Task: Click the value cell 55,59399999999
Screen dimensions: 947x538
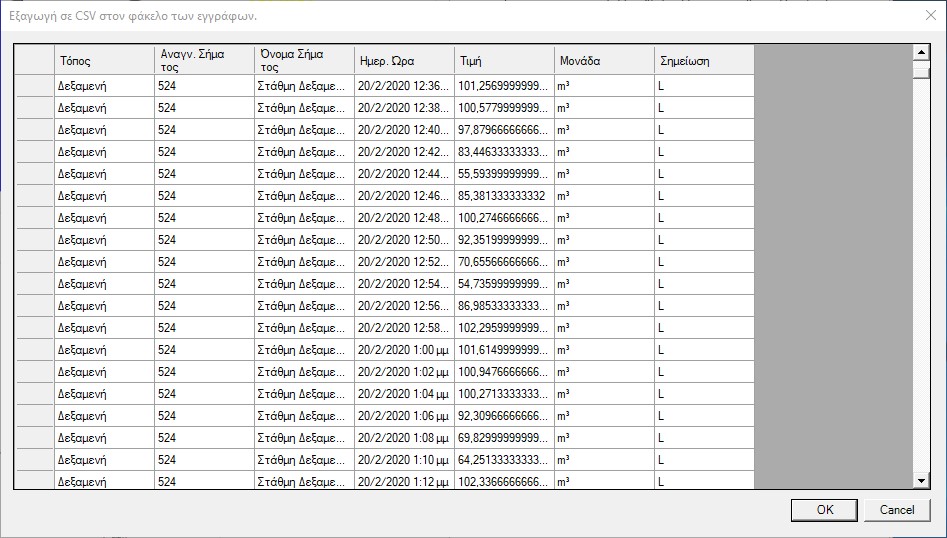Action: (504, 174)
